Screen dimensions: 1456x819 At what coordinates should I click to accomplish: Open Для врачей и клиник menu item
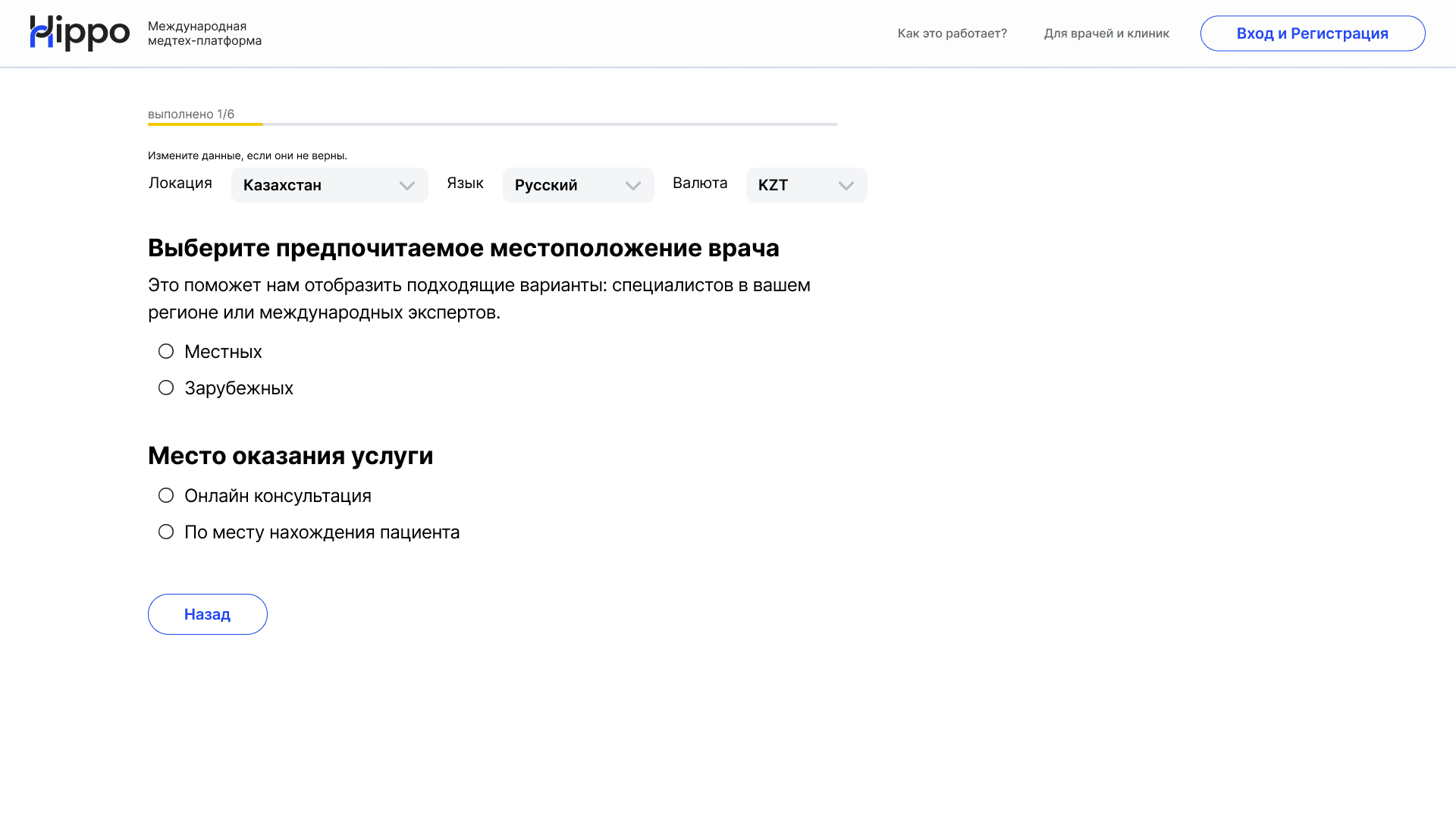tap(1106, 33)
